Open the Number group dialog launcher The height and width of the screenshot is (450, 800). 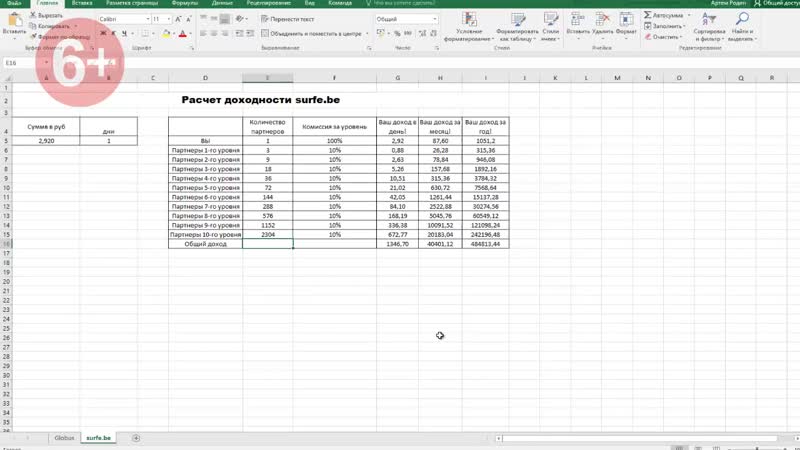pos(437,48)
